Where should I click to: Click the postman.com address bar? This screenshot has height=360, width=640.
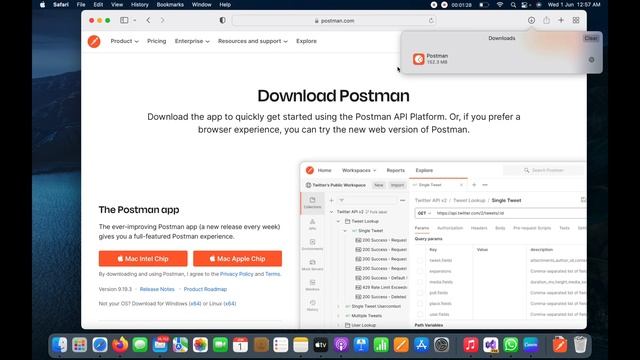tap(334, 20)
